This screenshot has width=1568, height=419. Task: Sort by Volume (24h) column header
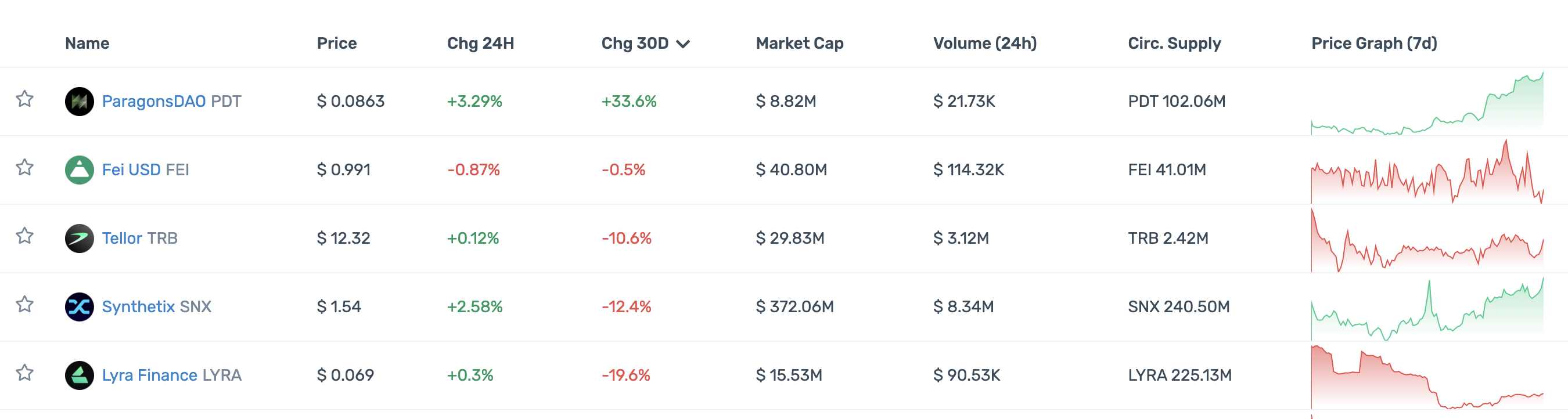pos(984,43)
